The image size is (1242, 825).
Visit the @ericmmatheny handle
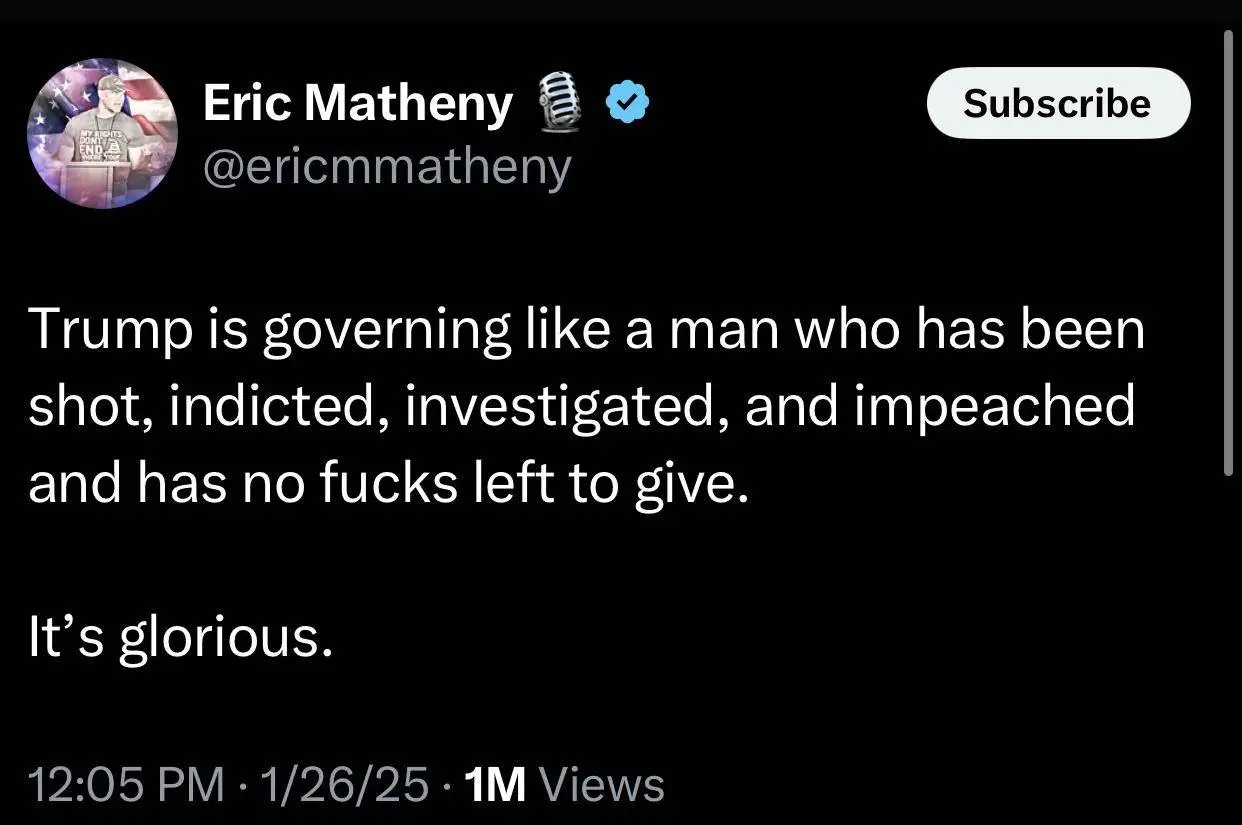tap(386, 167)
